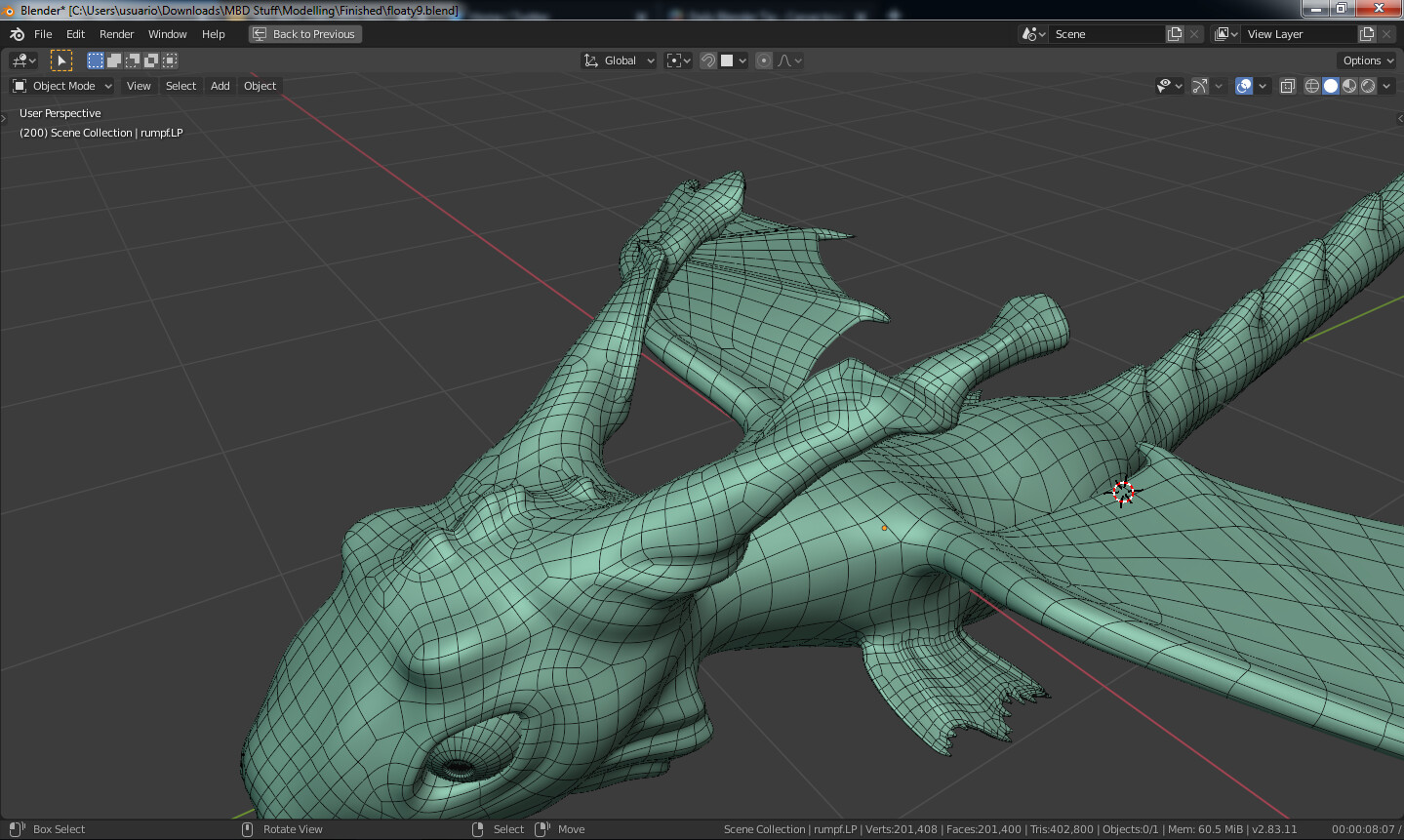The image size is (1404, 840).
Task: Open the Edit menu
Action: pyautogui.click(x=75, y=34)
